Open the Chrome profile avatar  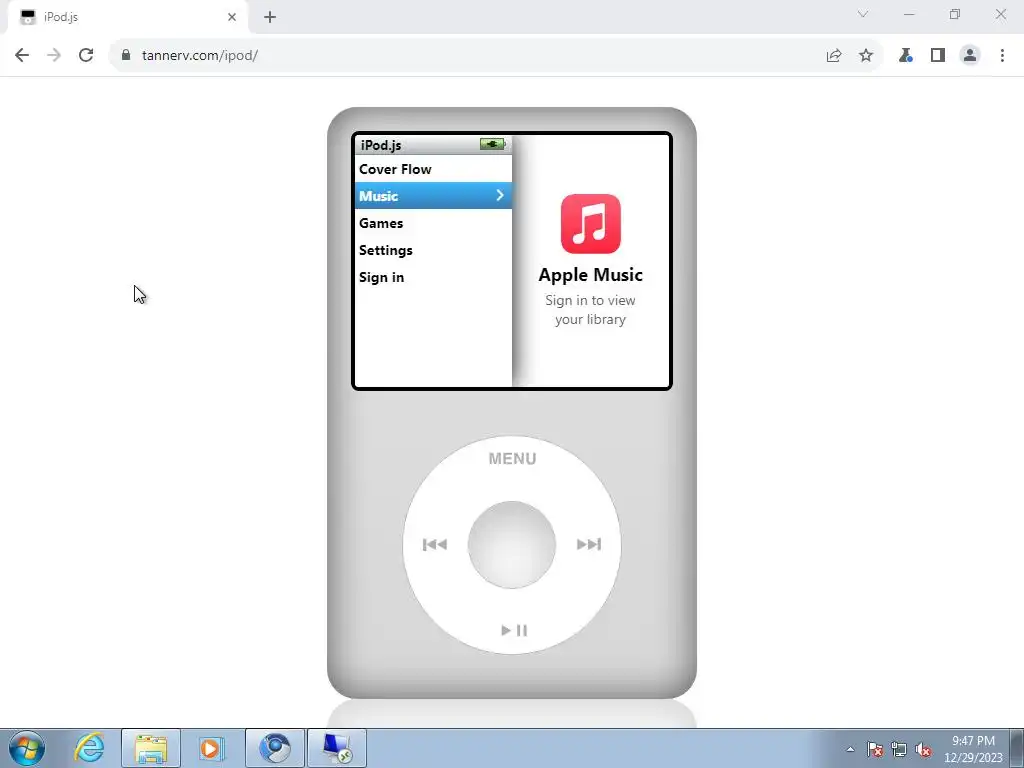(x=970, y=56)
